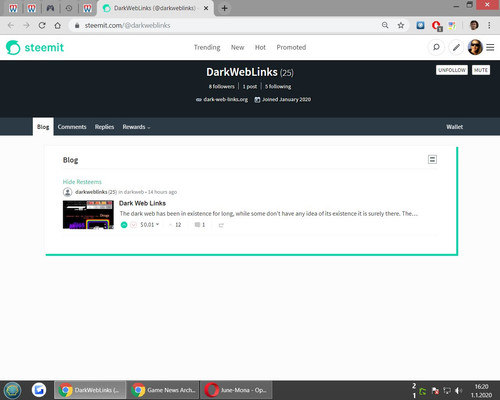Click darkweblinks author avatar icon
This screenshot has width=500, height=400.
click(67, 192)
